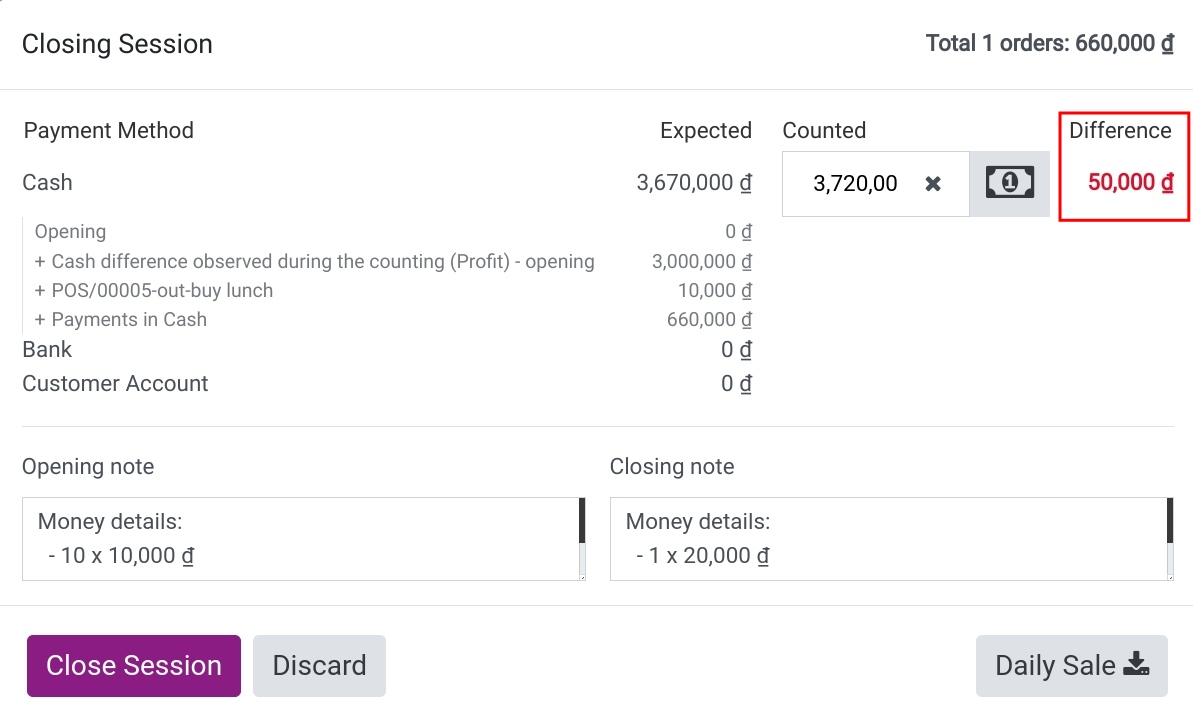
Task: Click the Bank payment method row
Action: (x=46, y=349)
